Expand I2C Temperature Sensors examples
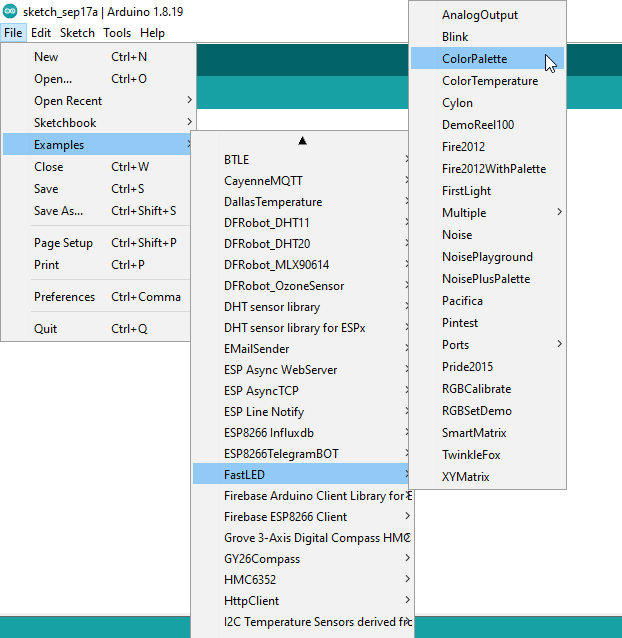The height and width of the screenshot is (638, 622). pos(302,622)
